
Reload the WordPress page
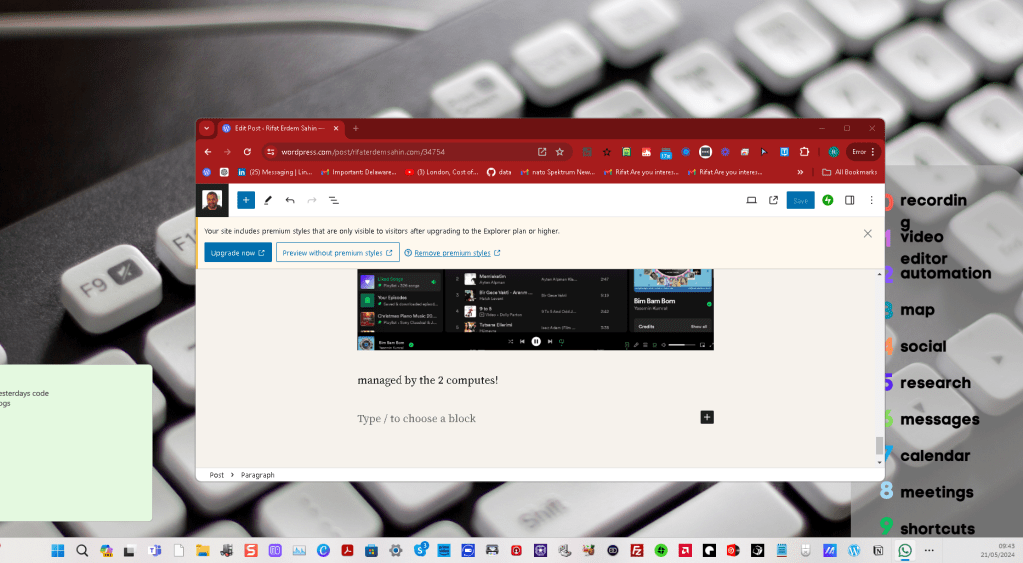pyautogui.click(x=247, y=152)
